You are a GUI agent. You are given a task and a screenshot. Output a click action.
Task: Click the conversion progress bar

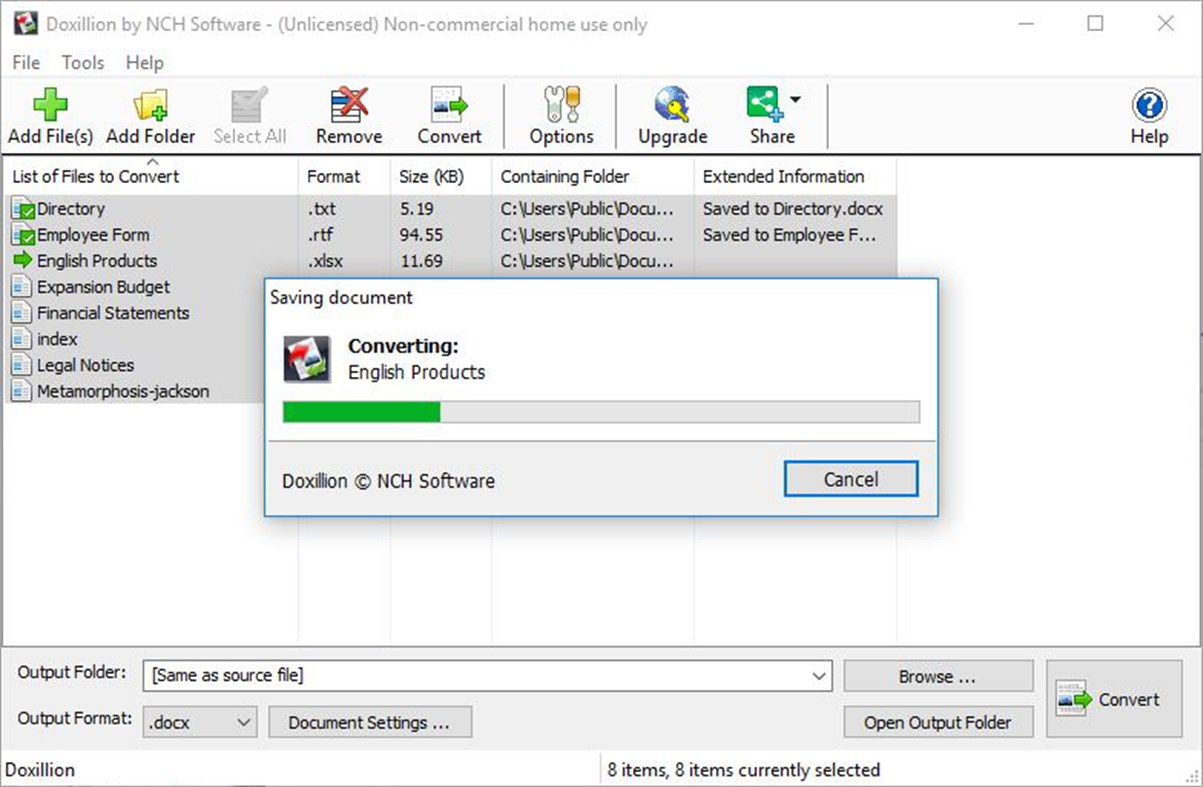(600, 411)
